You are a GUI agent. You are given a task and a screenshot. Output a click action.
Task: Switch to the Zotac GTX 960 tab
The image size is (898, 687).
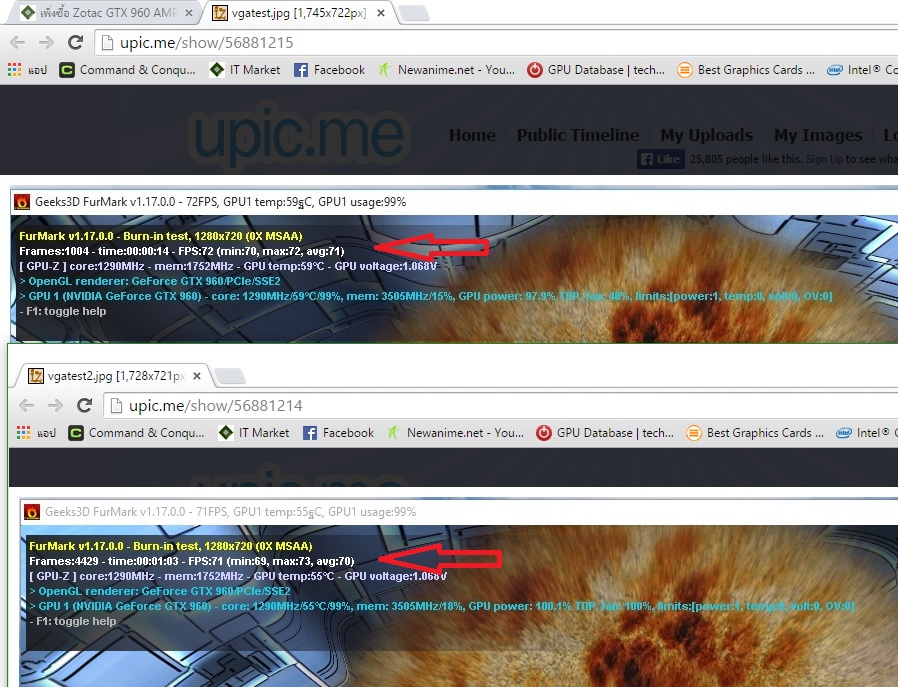pos(106,13)
